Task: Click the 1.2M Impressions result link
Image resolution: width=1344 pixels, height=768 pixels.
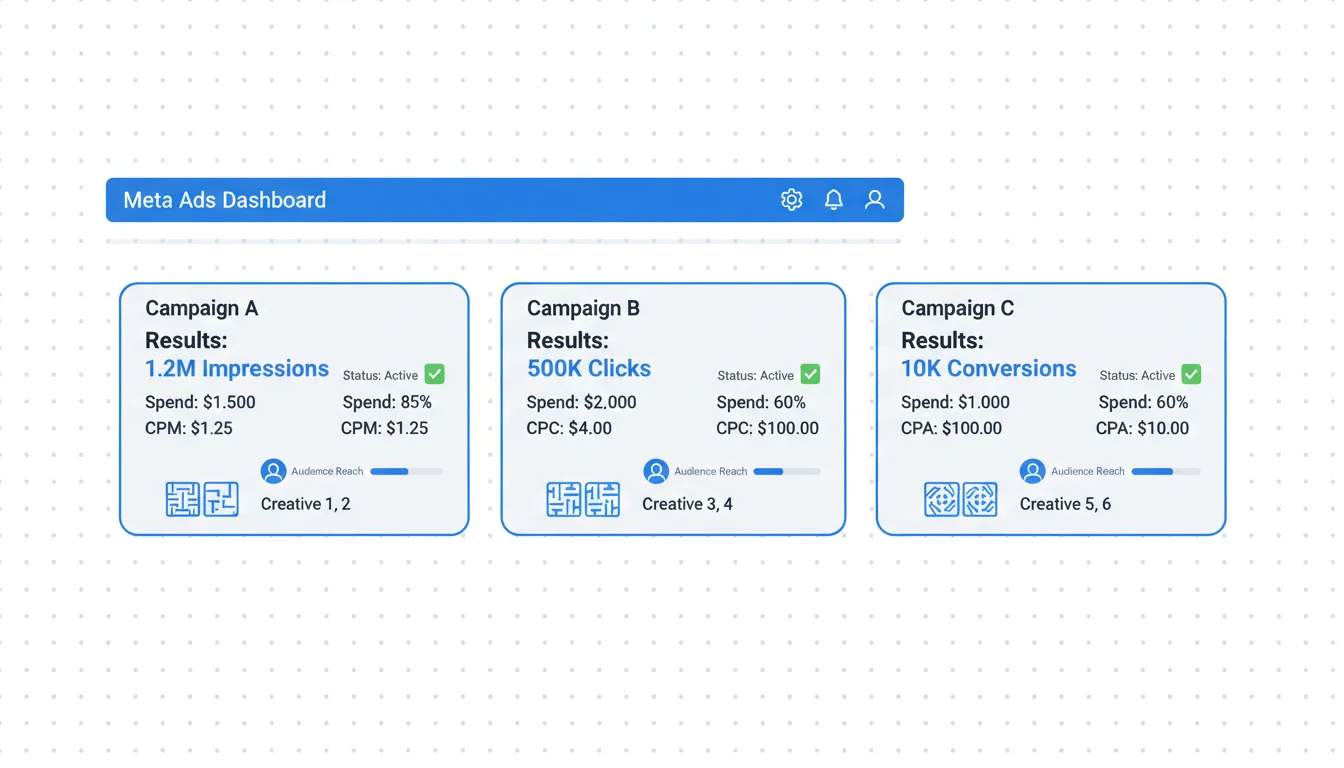Action: click(237, 369)
